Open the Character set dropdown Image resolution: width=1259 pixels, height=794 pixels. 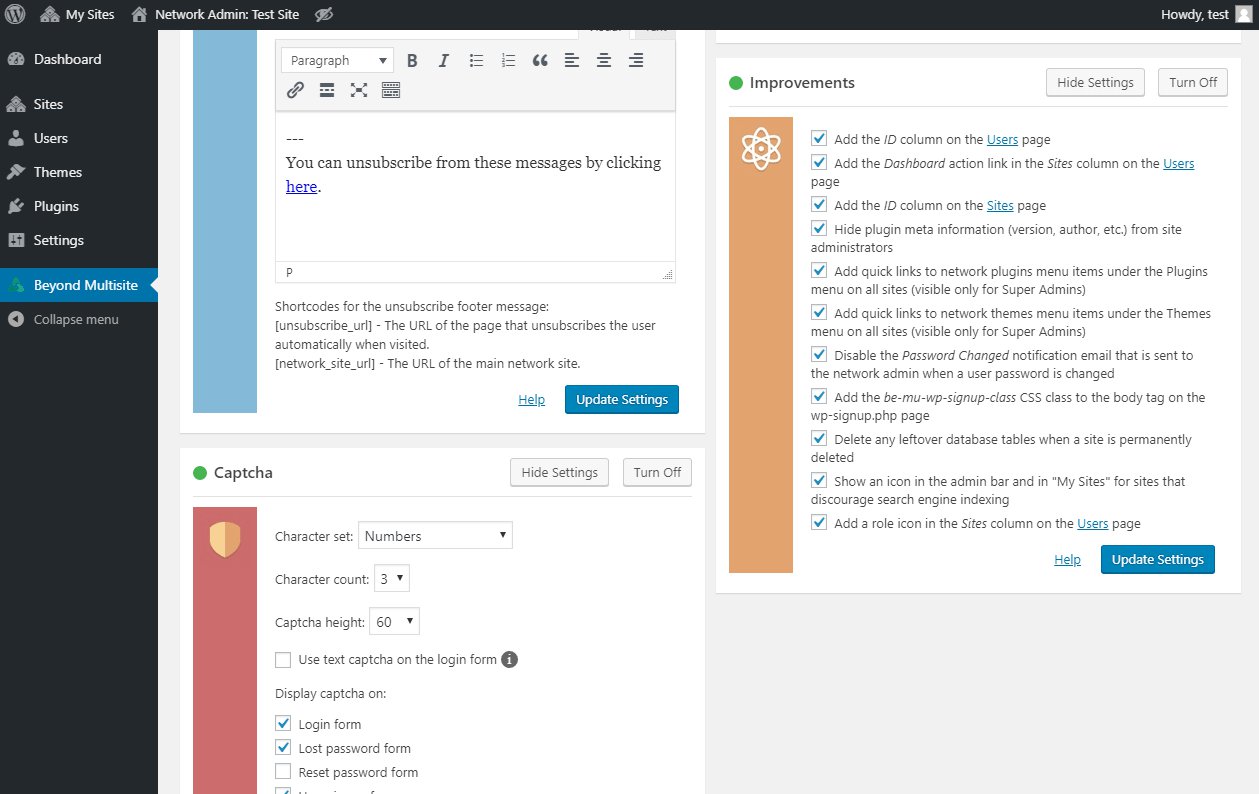pyautogui.click(x=435, y=535)
